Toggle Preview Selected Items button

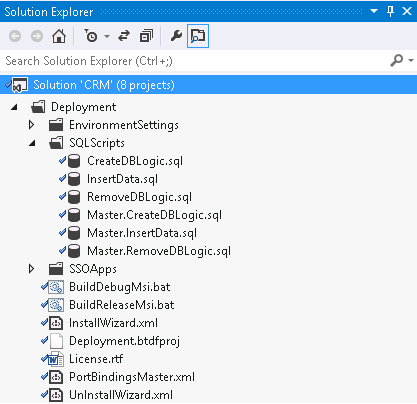(x=198, y=36)
